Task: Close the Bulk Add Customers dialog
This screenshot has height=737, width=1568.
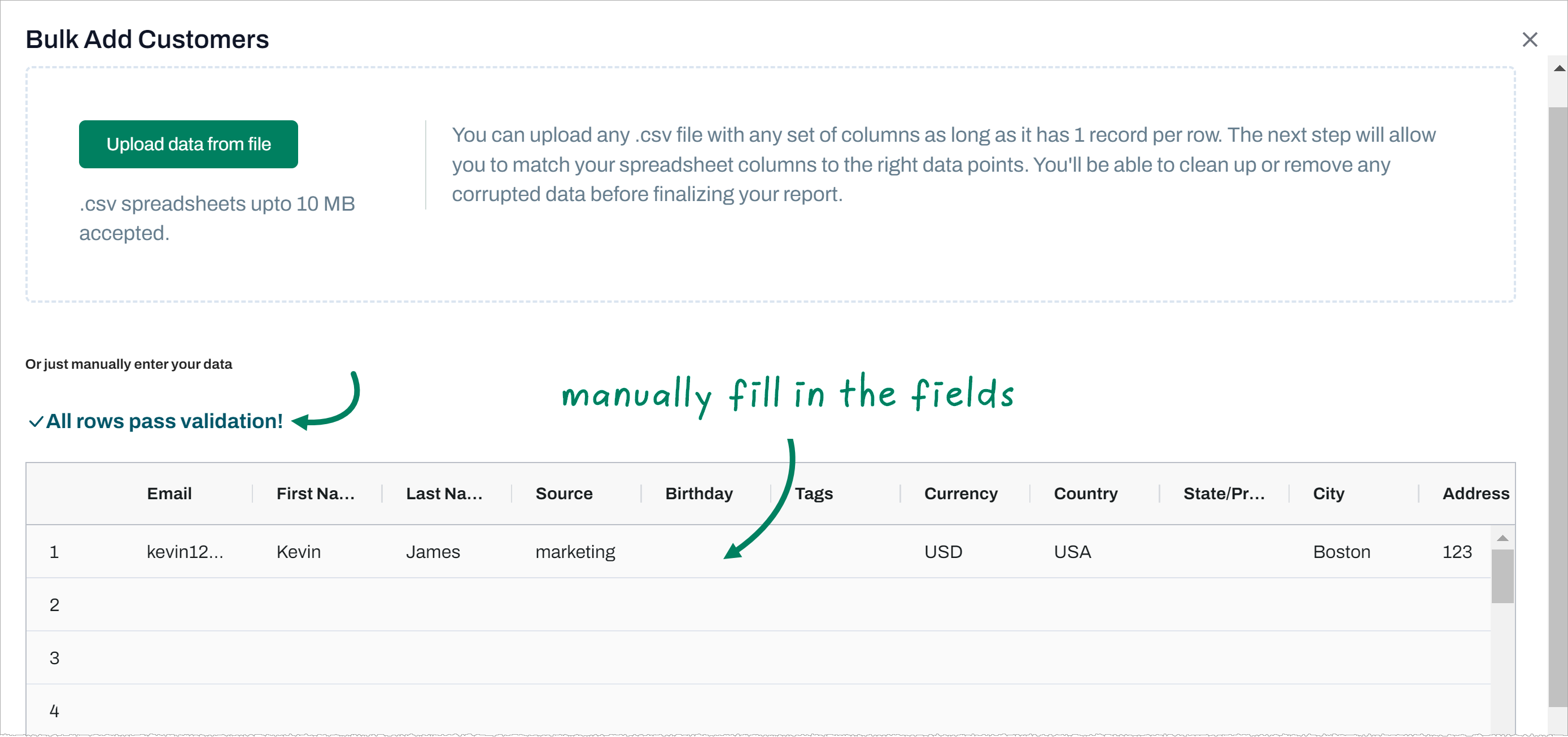Action: click(x=1529, y=40)
